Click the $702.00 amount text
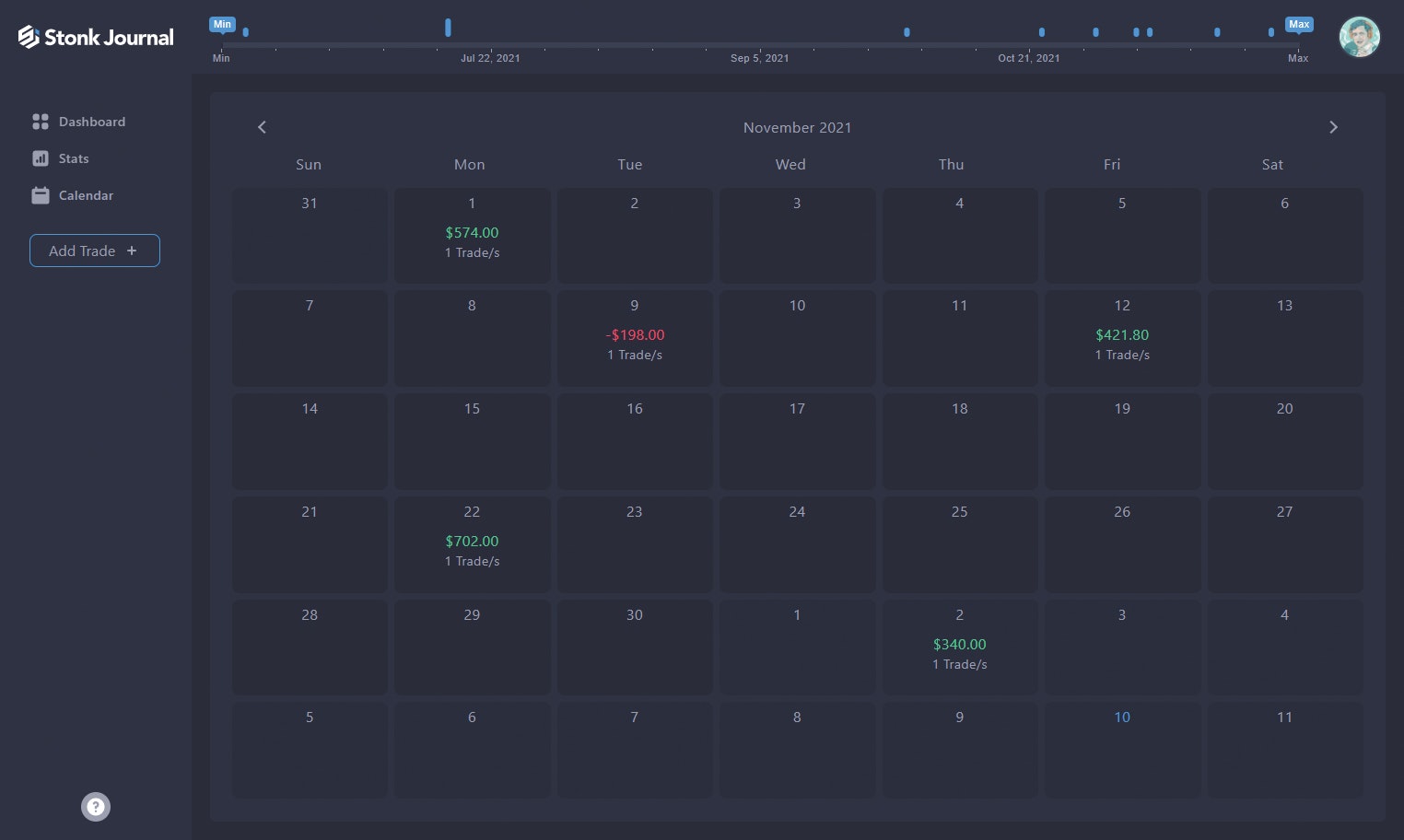Screen dimensions: 1404x840 coord(472,542)
